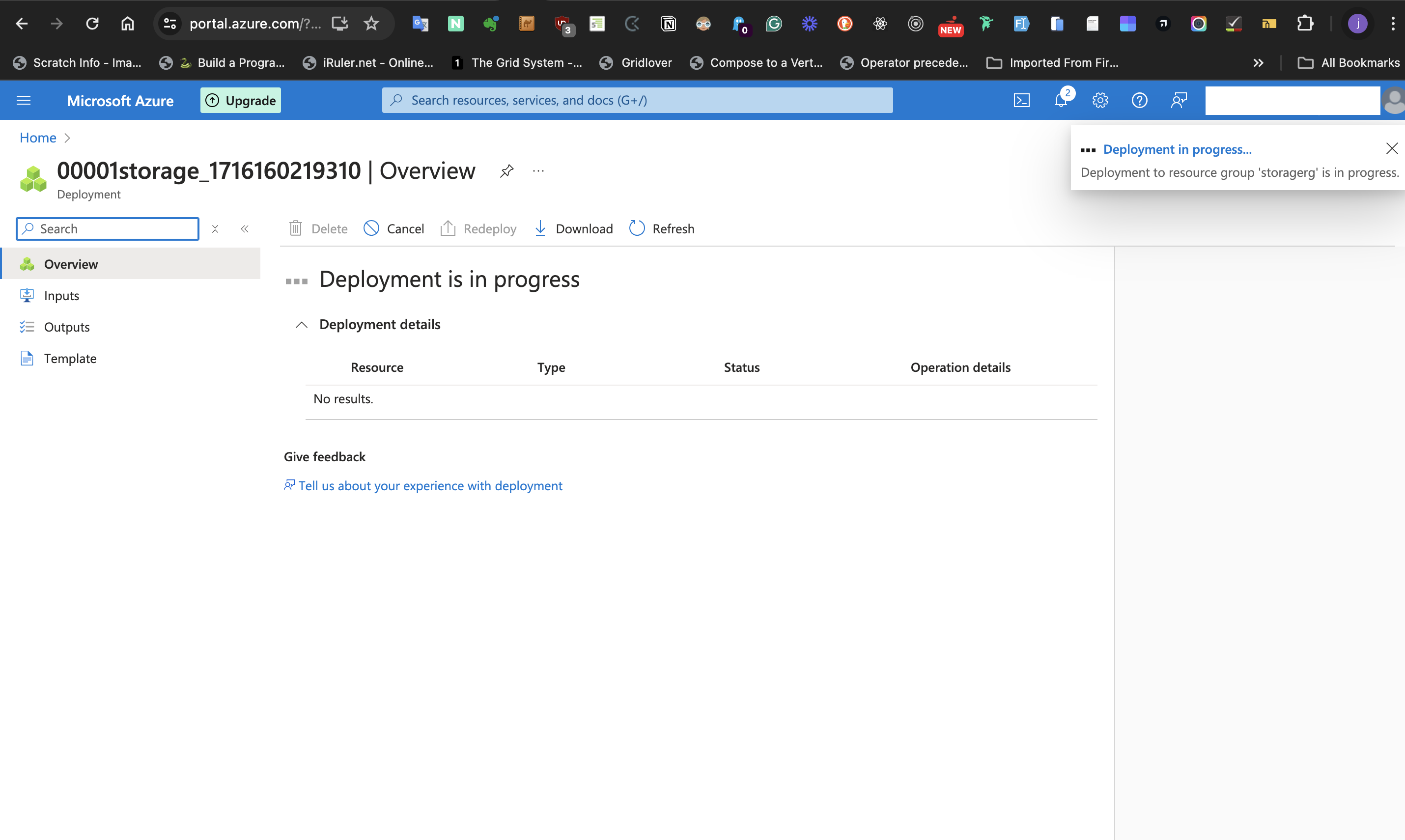Screen dimensions: 1405x840
Task: Click the global resources search field
Action: (636, 100)
